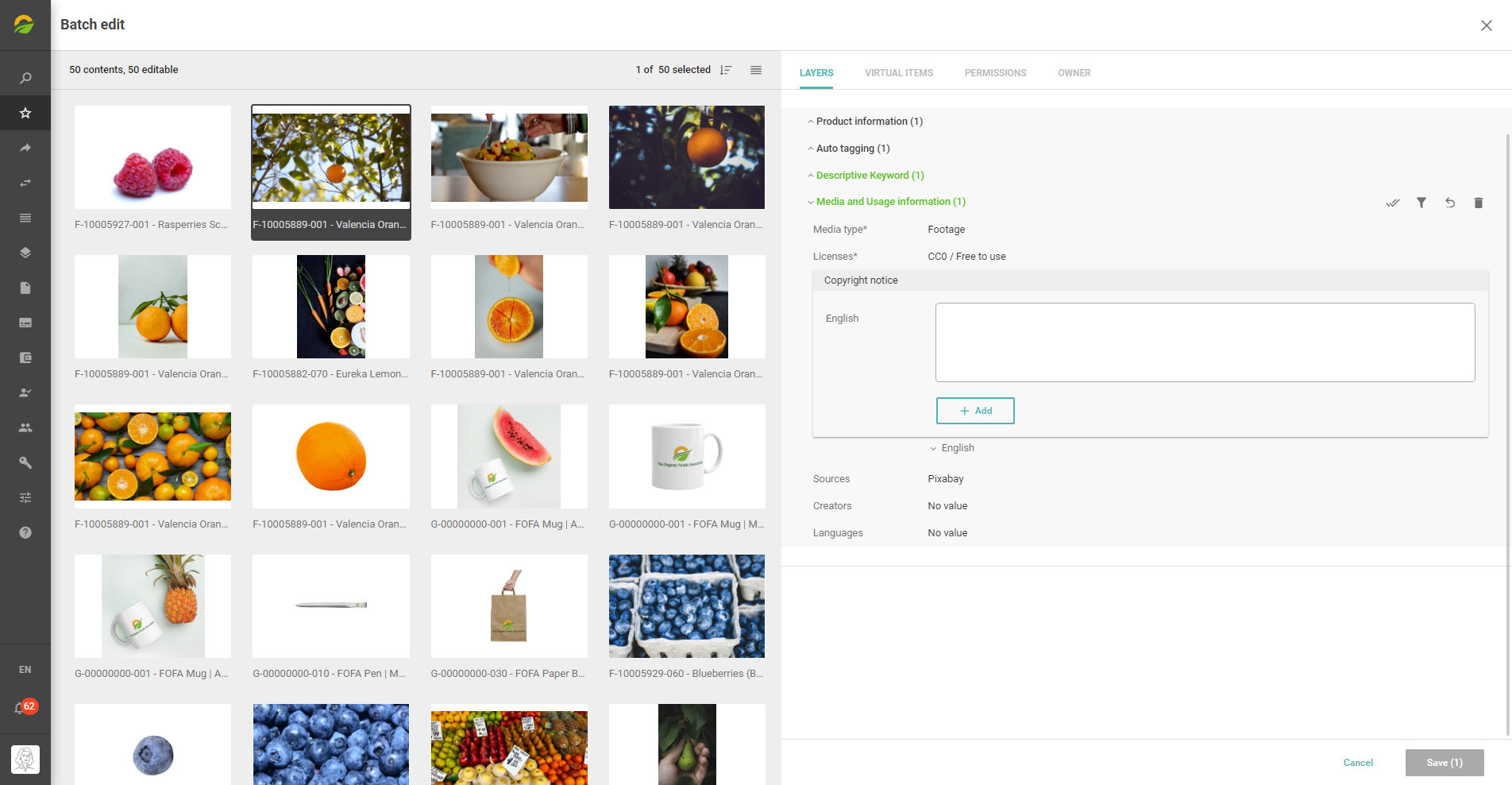Open notifications bell with 62 badge
This screenshot has height=785, width=1512.
[x=25, y=707]
